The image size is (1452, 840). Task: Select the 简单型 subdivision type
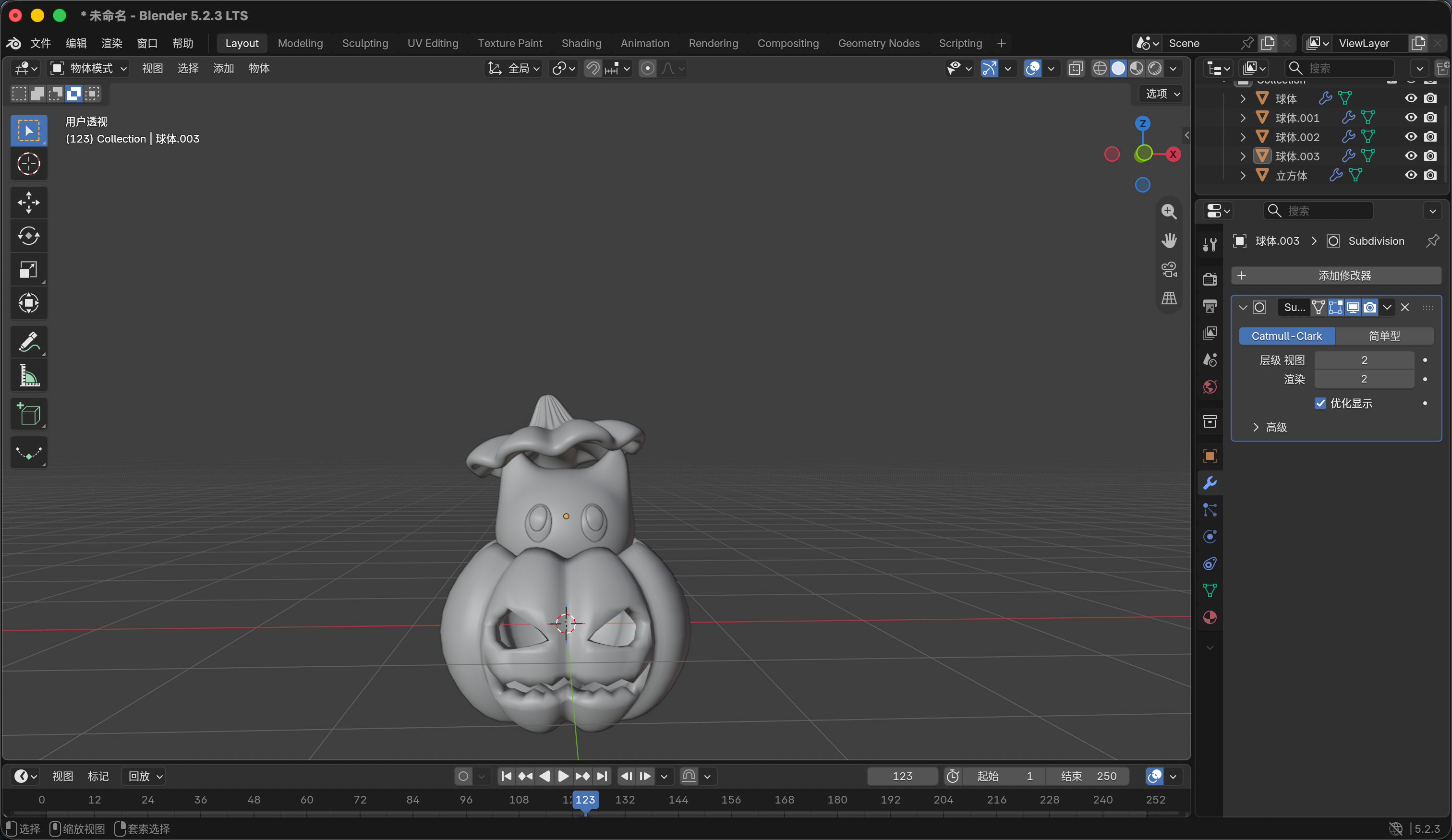[x=1384, y=336]
